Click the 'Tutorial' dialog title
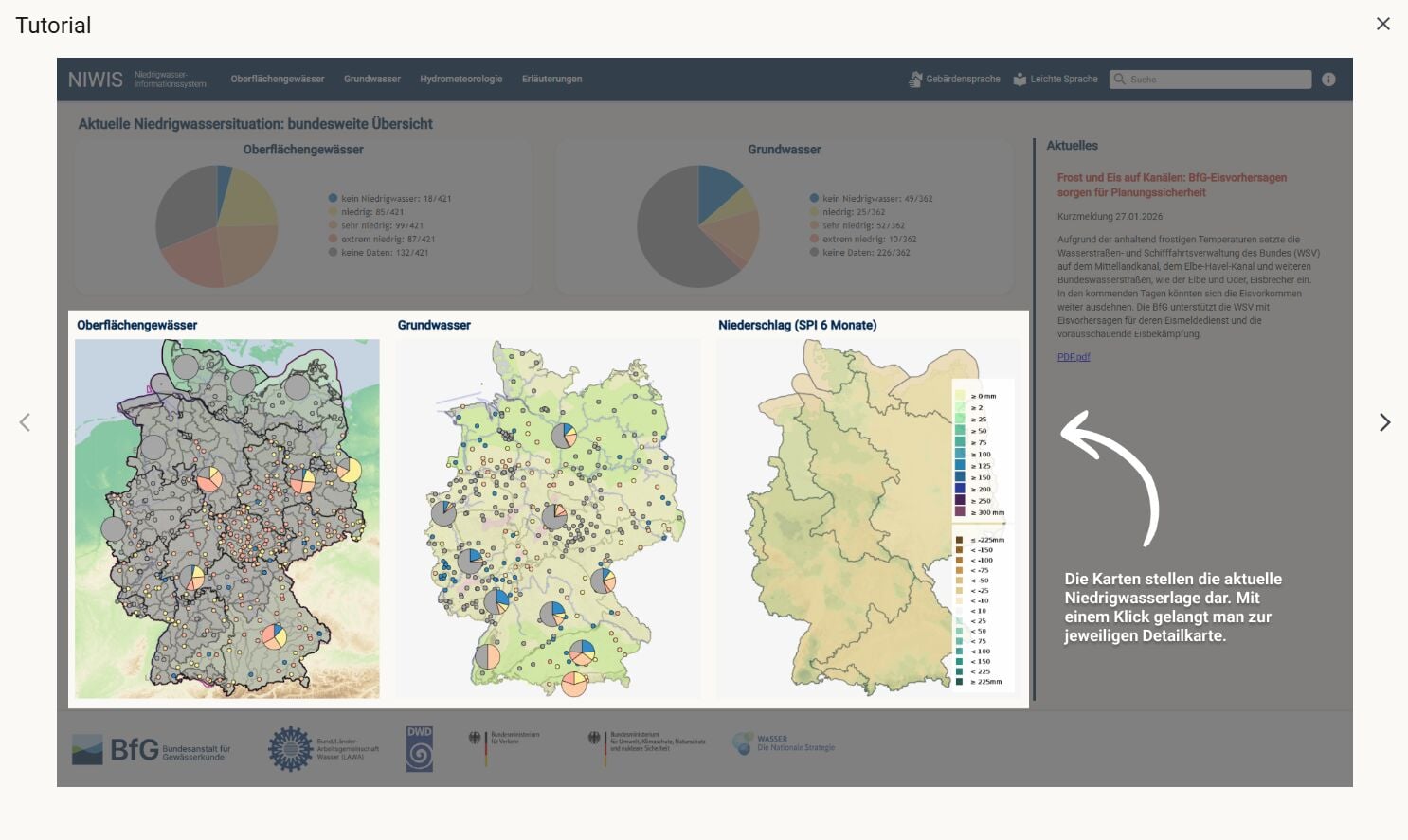 pyautogui.click(x=53, y=26)
